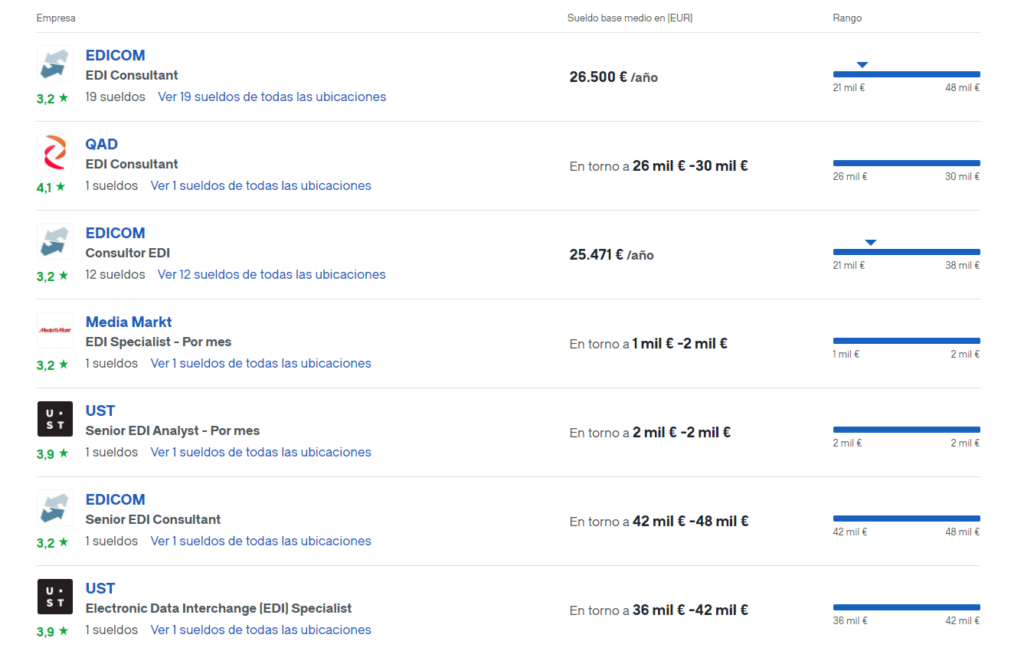View all-location salaries link in QAD row
The height and width of the screenshot is (651, 1024).
coord(261,185)
